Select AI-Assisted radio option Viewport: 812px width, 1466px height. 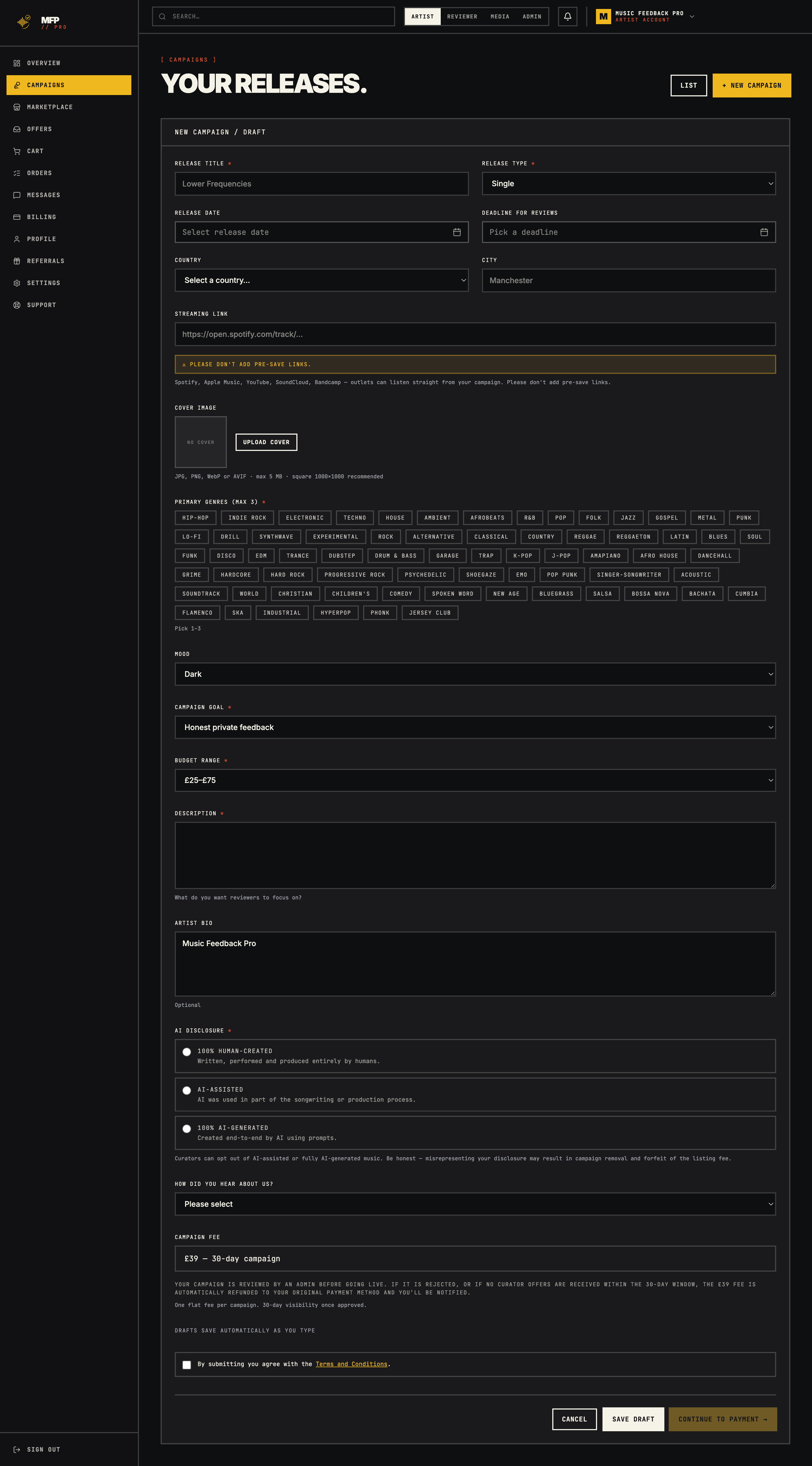pos(187,1090)
